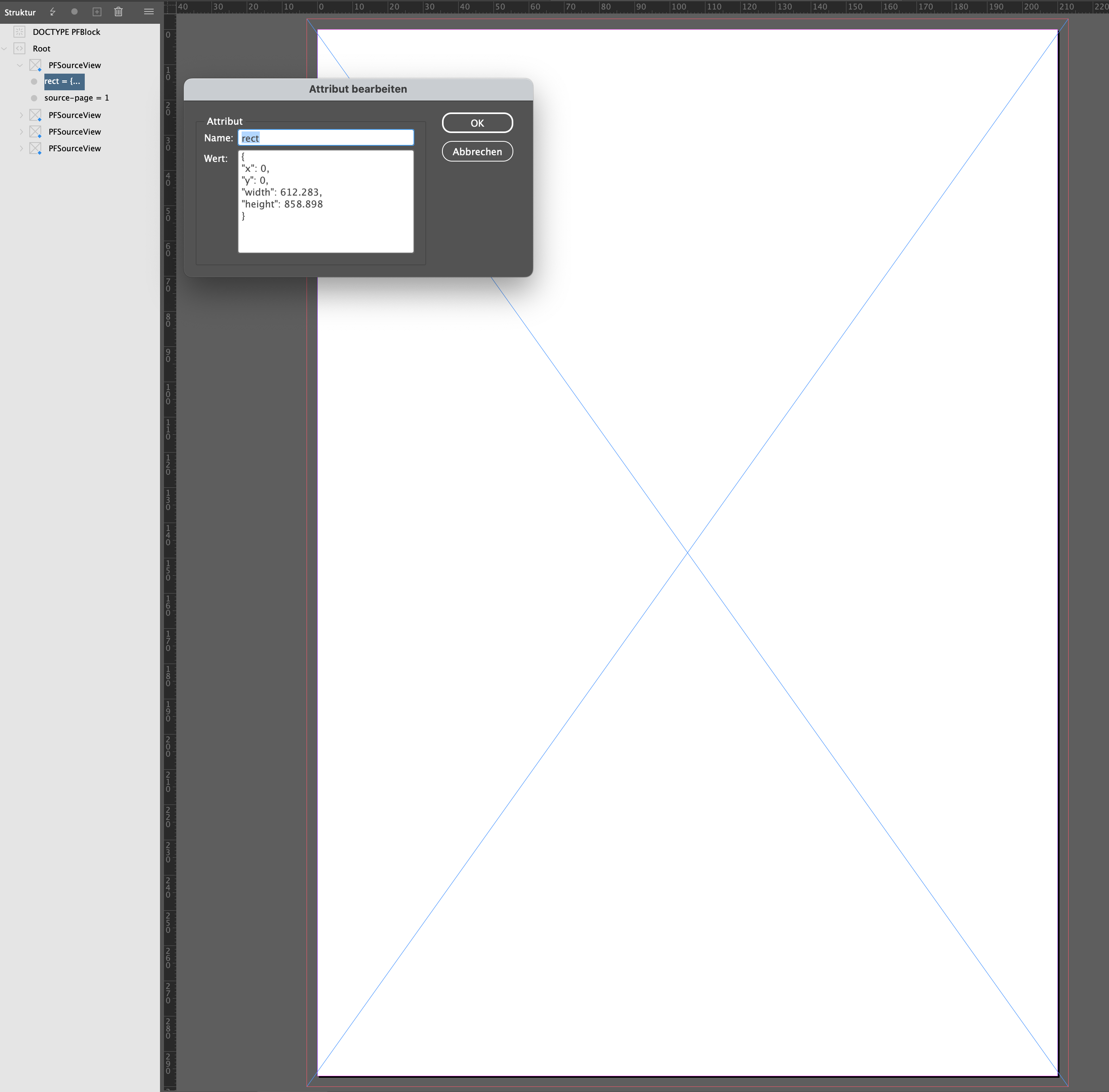Expand the second PFSourceView node
Image resolution: width=1109 pixels, height=1092 pixels.
click(21, 115)
